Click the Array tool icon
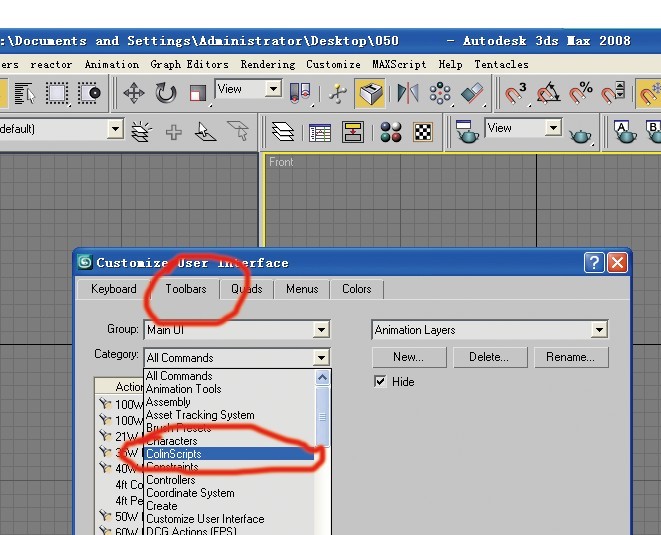 (x=440, y=93)
